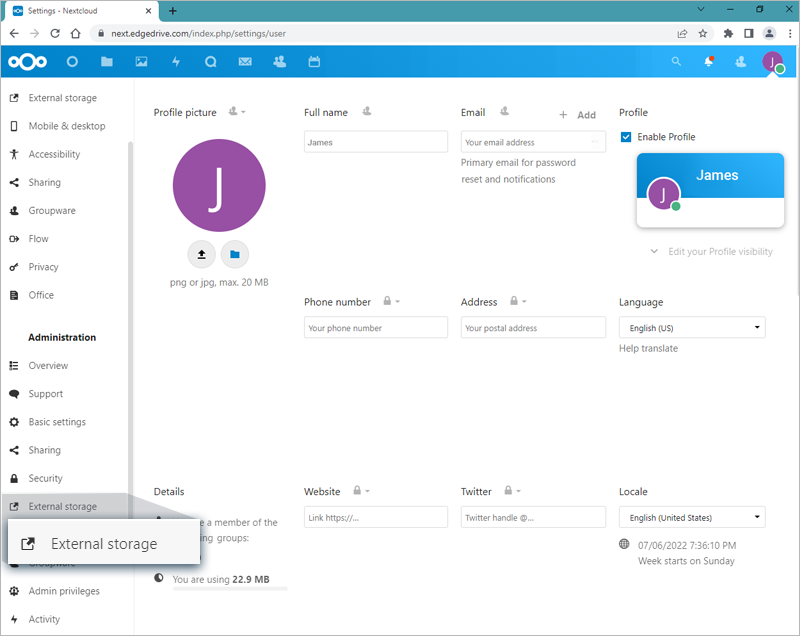Open the user avatar menu in header

[773, 62]
